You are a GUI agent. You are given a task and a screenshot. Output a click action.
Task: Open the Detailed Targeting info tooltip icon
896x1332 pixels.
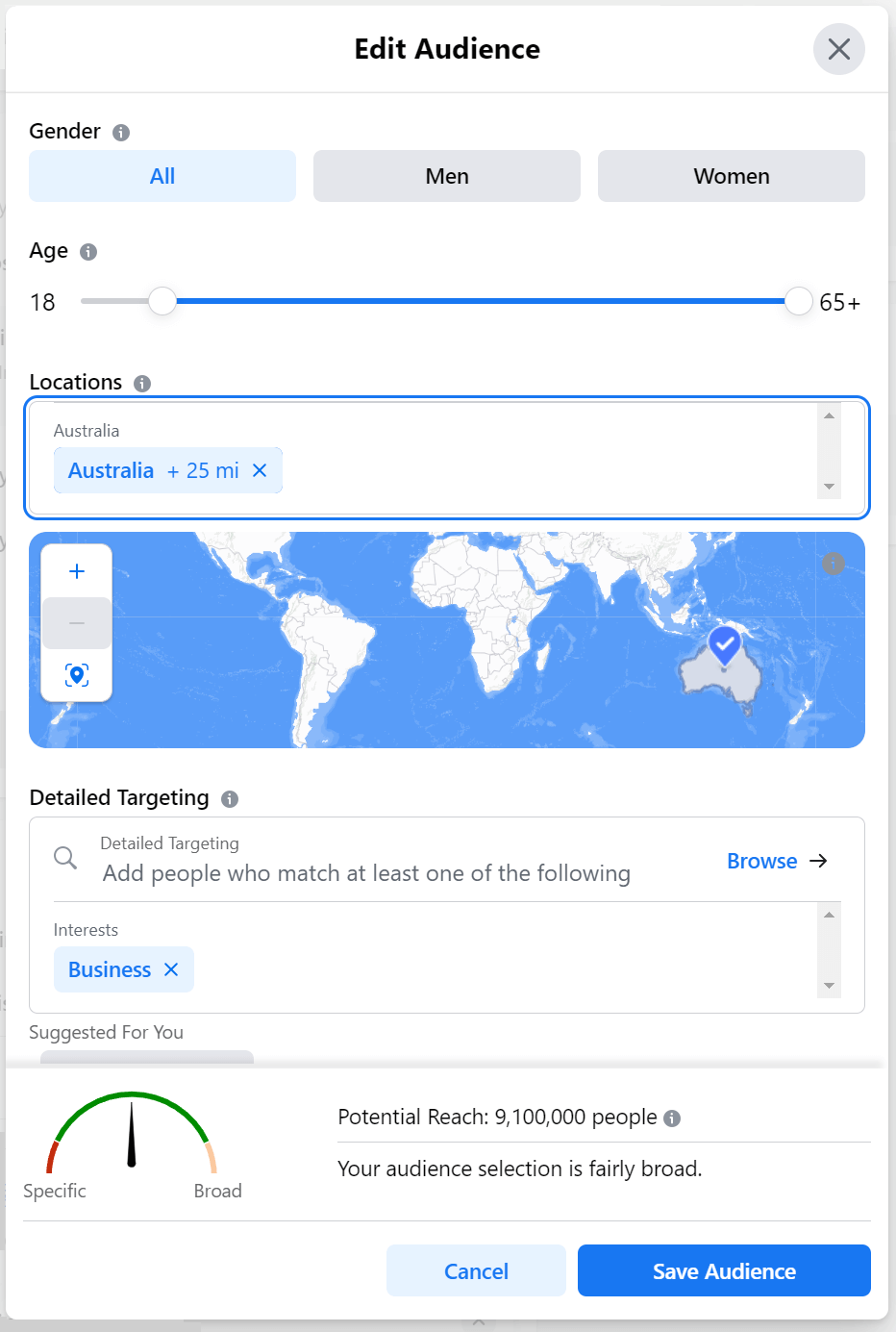point(229,798)
